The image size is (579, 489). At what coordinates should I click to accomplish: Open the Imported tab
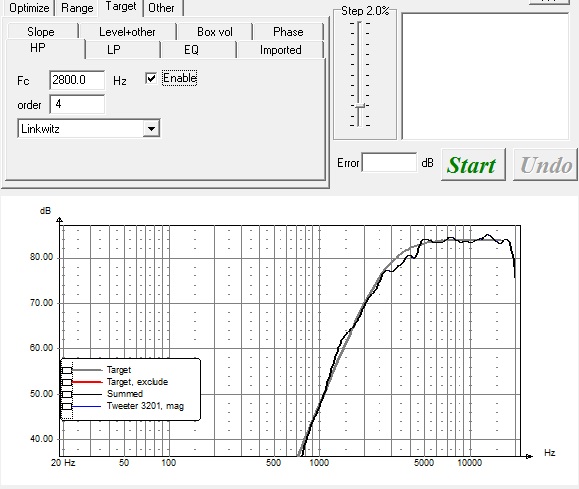(281, 50)
